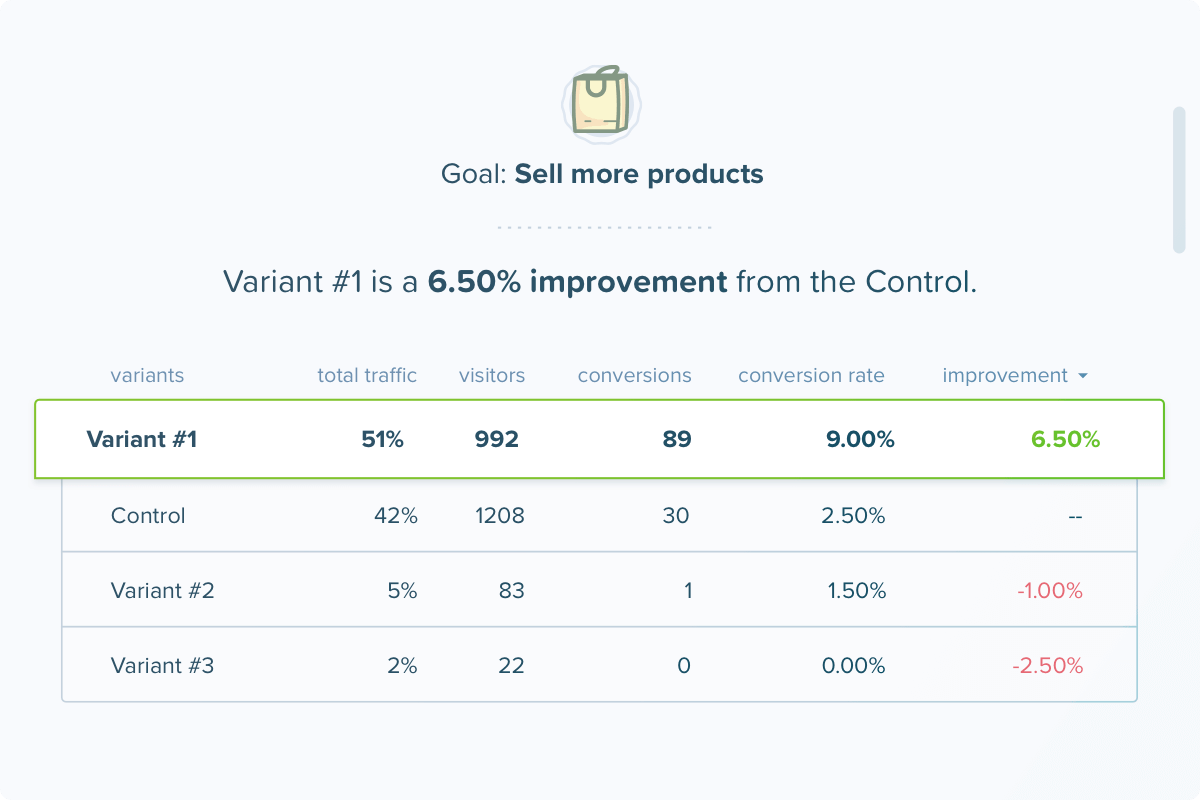Click the visitors column header

(x=491, y=376)
